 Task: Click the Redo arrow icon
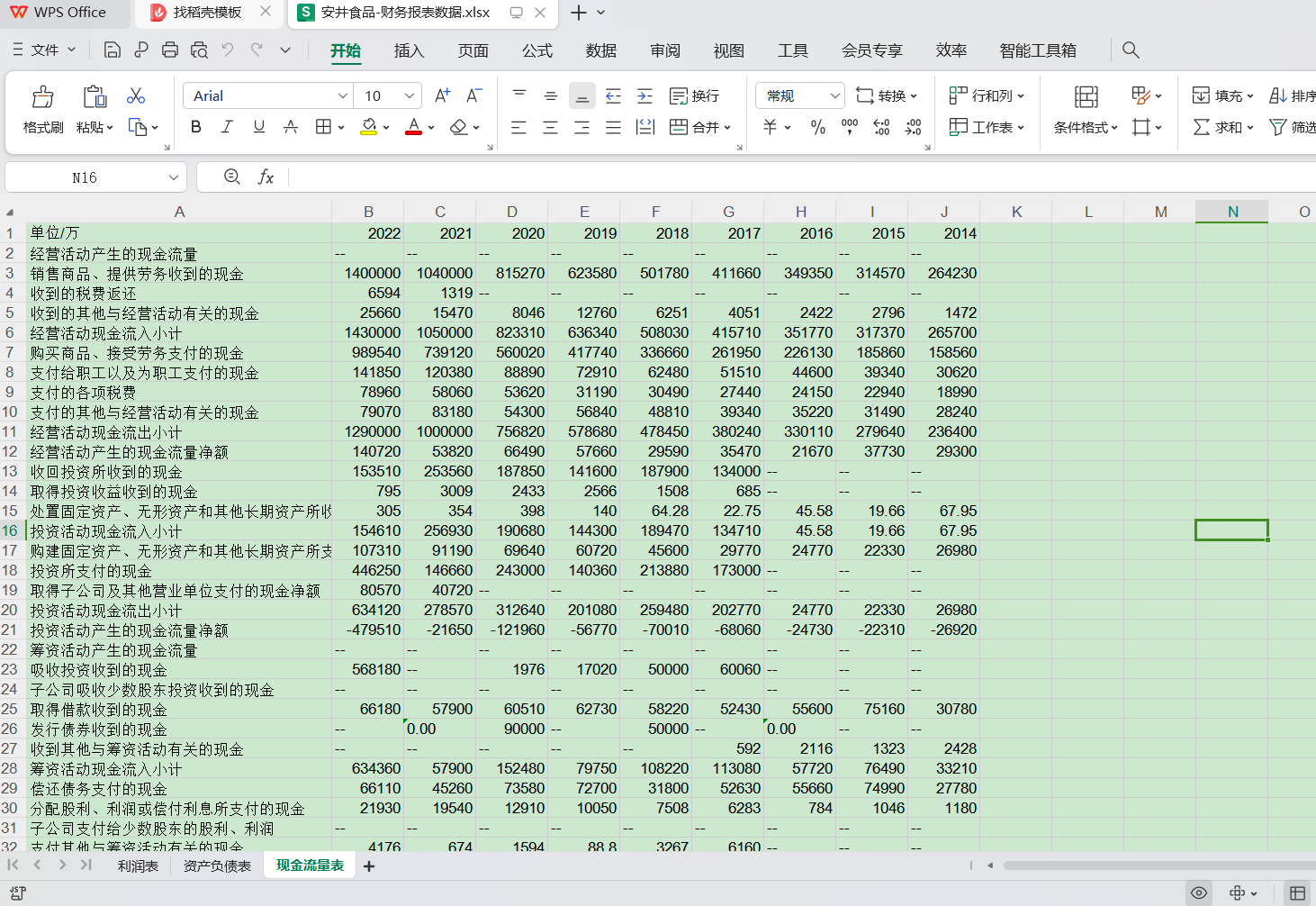(x=257, y=50)
